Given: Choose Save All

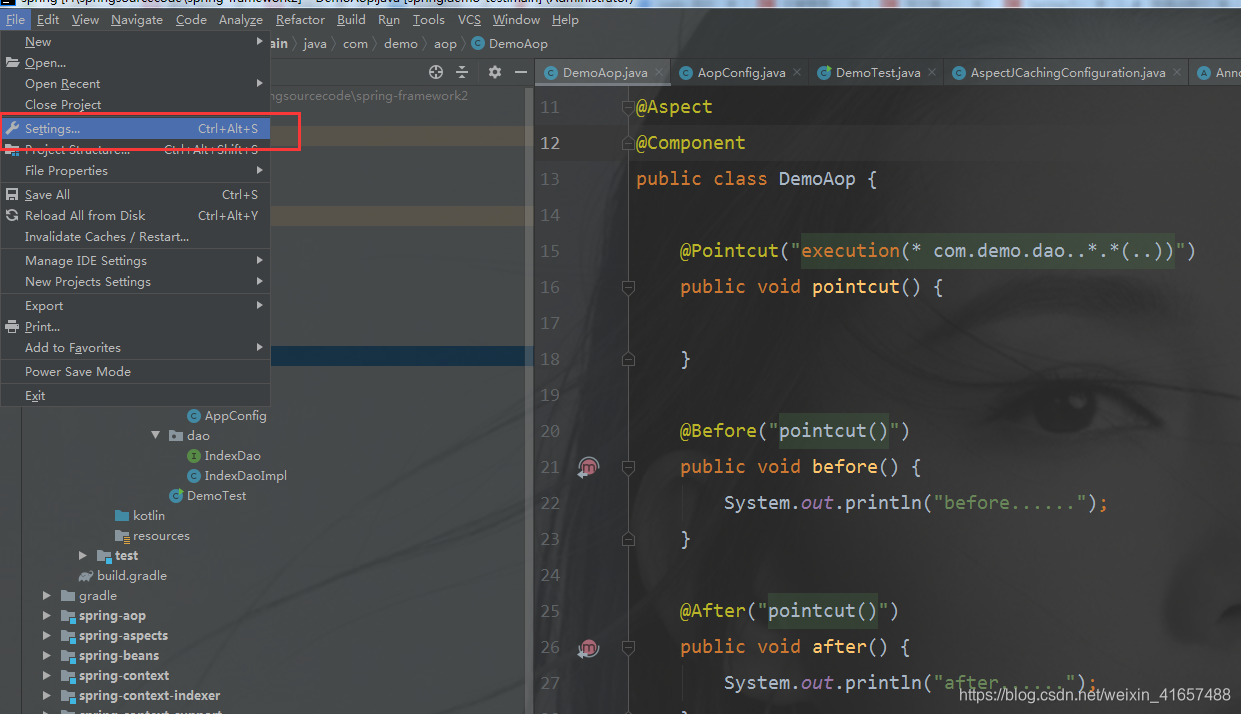Looking at the screenshot, I should point(135,195).
